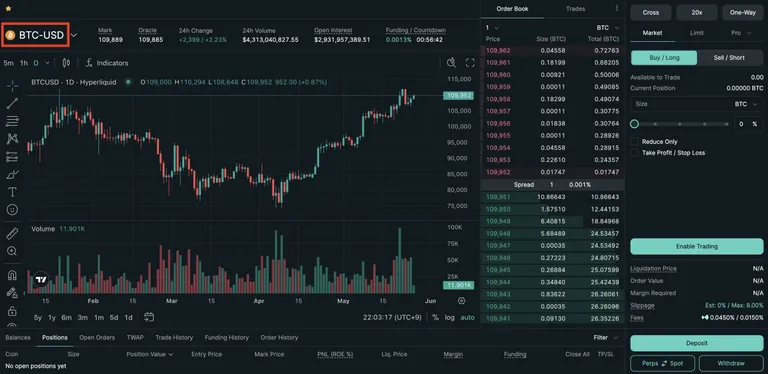
Task: Click the Enable Trading button
Action: [696, 246]
